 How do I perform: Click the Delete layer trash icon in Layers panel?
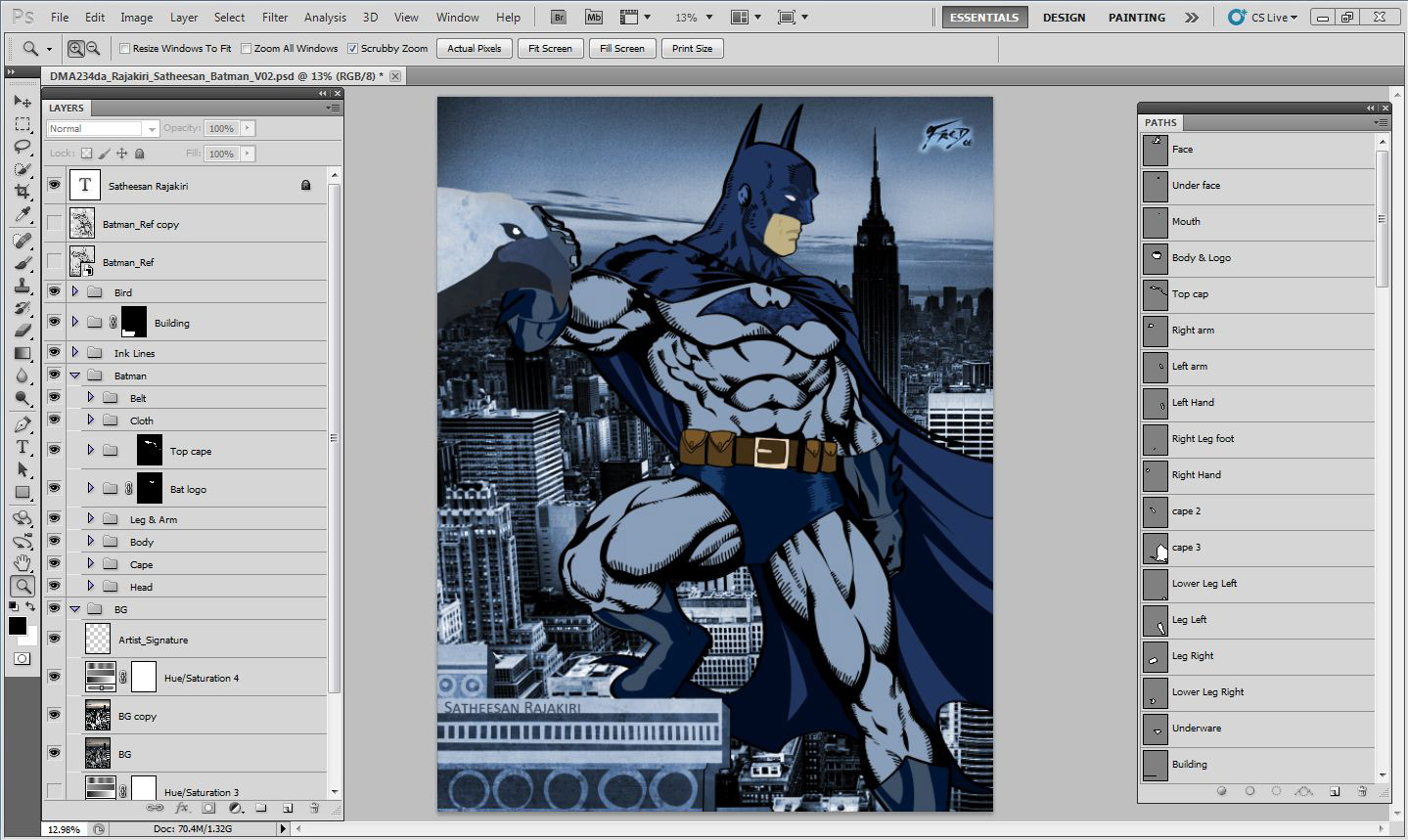tap(314, 809)
